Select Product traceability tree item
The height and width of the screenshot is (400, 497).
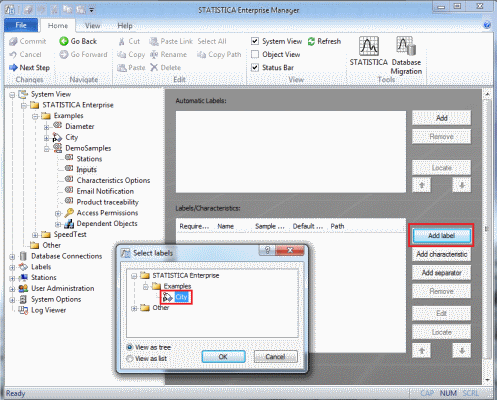107,202
